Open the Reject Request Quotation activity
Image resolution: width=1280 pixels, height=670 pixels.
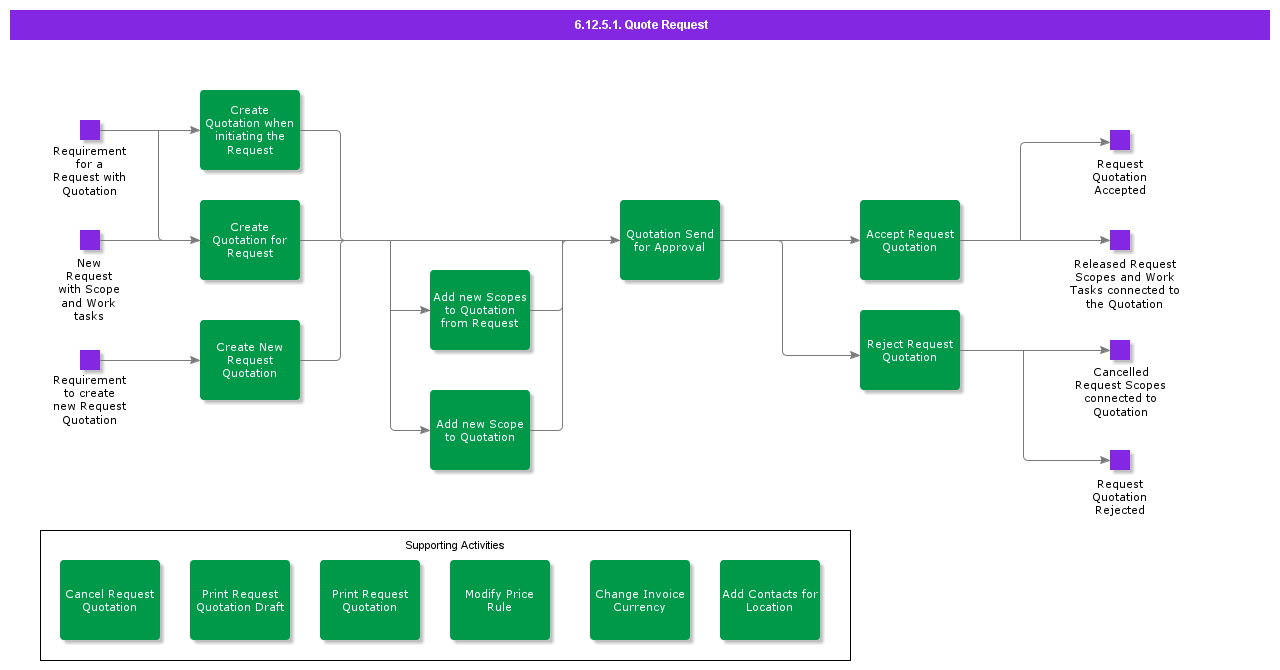click(910, 350)
